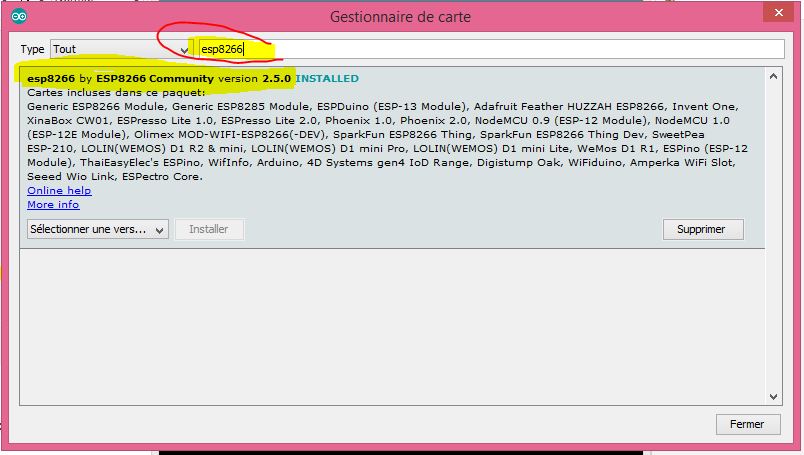The image size is (804, 455).
Task: Expand the Sélectionner une version dropdown
Action: tap(98, 229)
